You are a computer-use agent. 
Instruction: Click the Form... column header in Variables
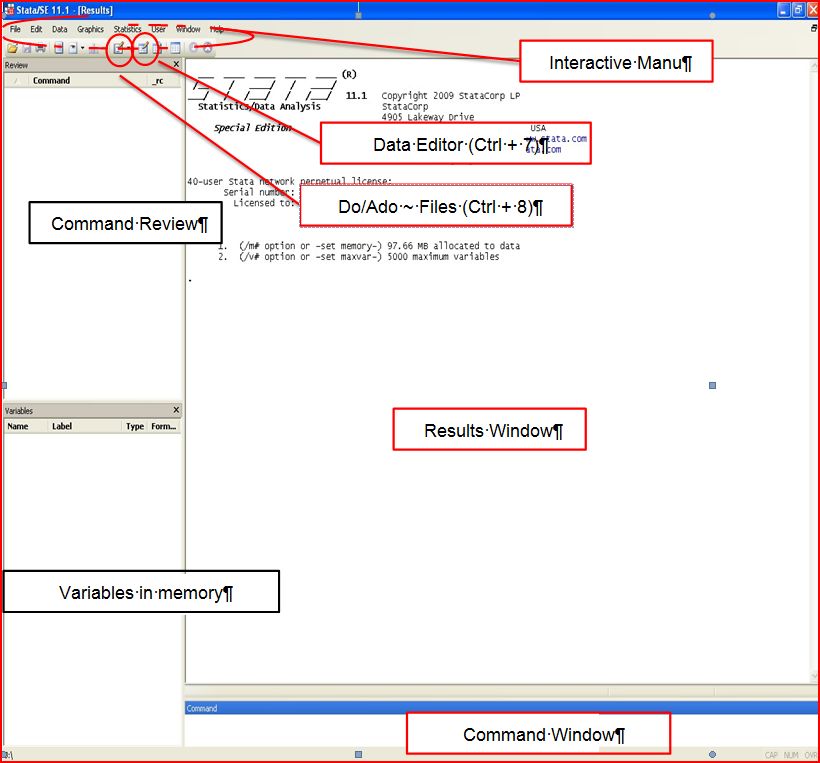(x=164, y=426)
